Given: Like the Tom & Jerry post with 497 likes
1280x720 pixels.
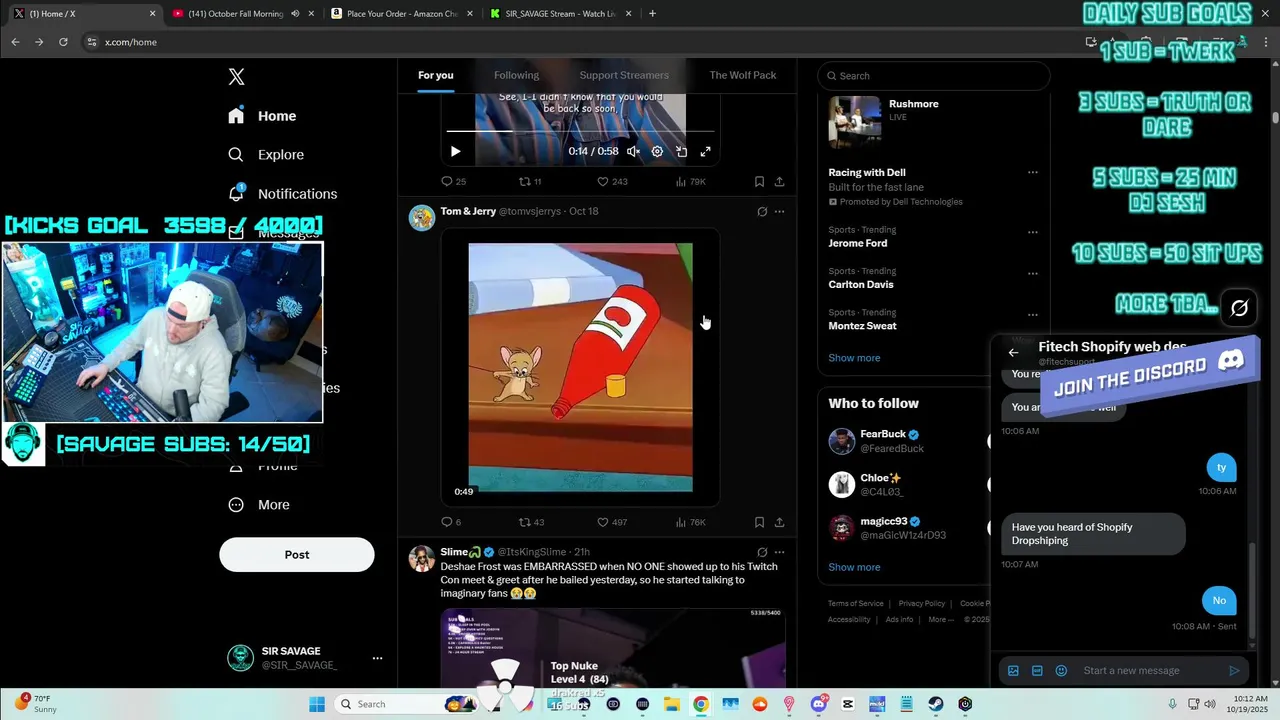Looking at the screenshot, I should [612, 522].
